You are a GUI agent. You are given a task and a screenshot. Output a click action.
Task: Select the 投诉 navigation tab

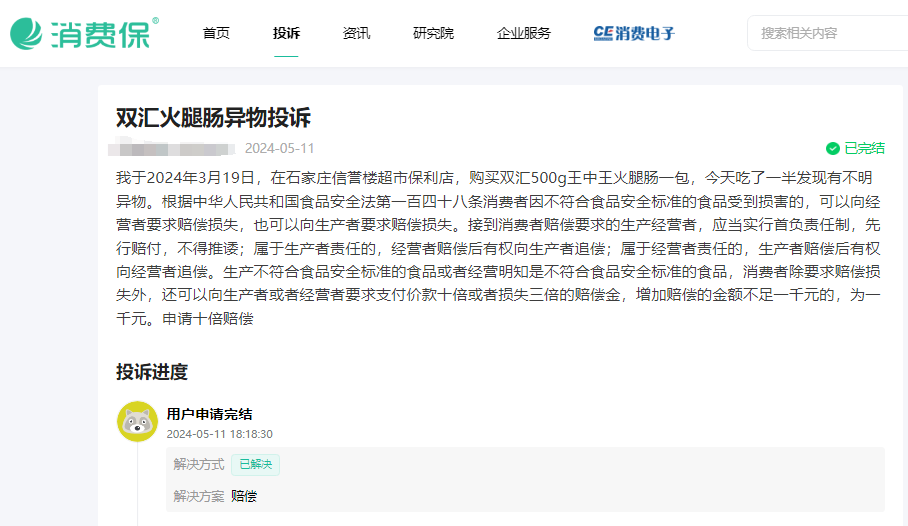286,33
